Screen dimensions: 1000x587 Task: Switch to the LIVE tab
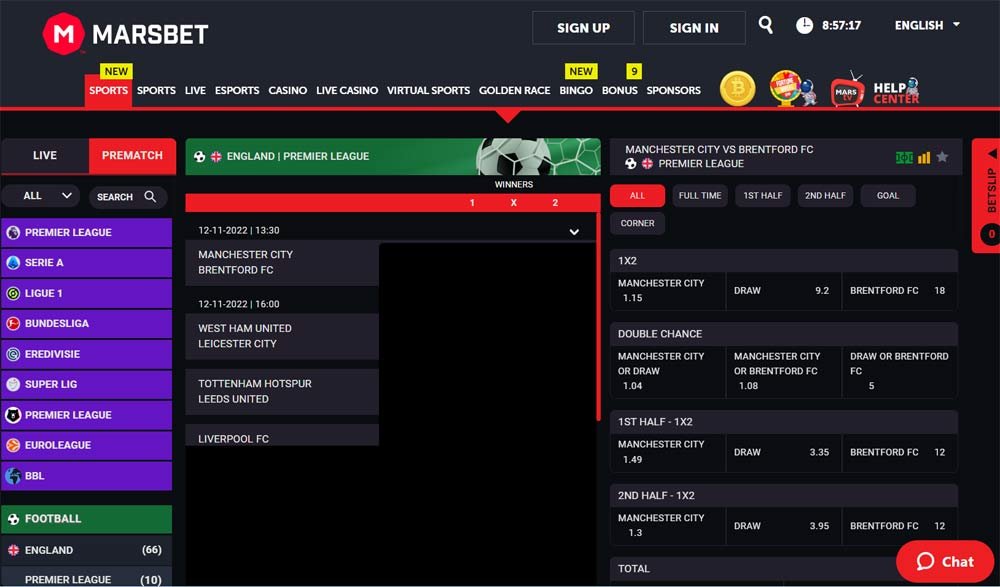tap(45, 155)
